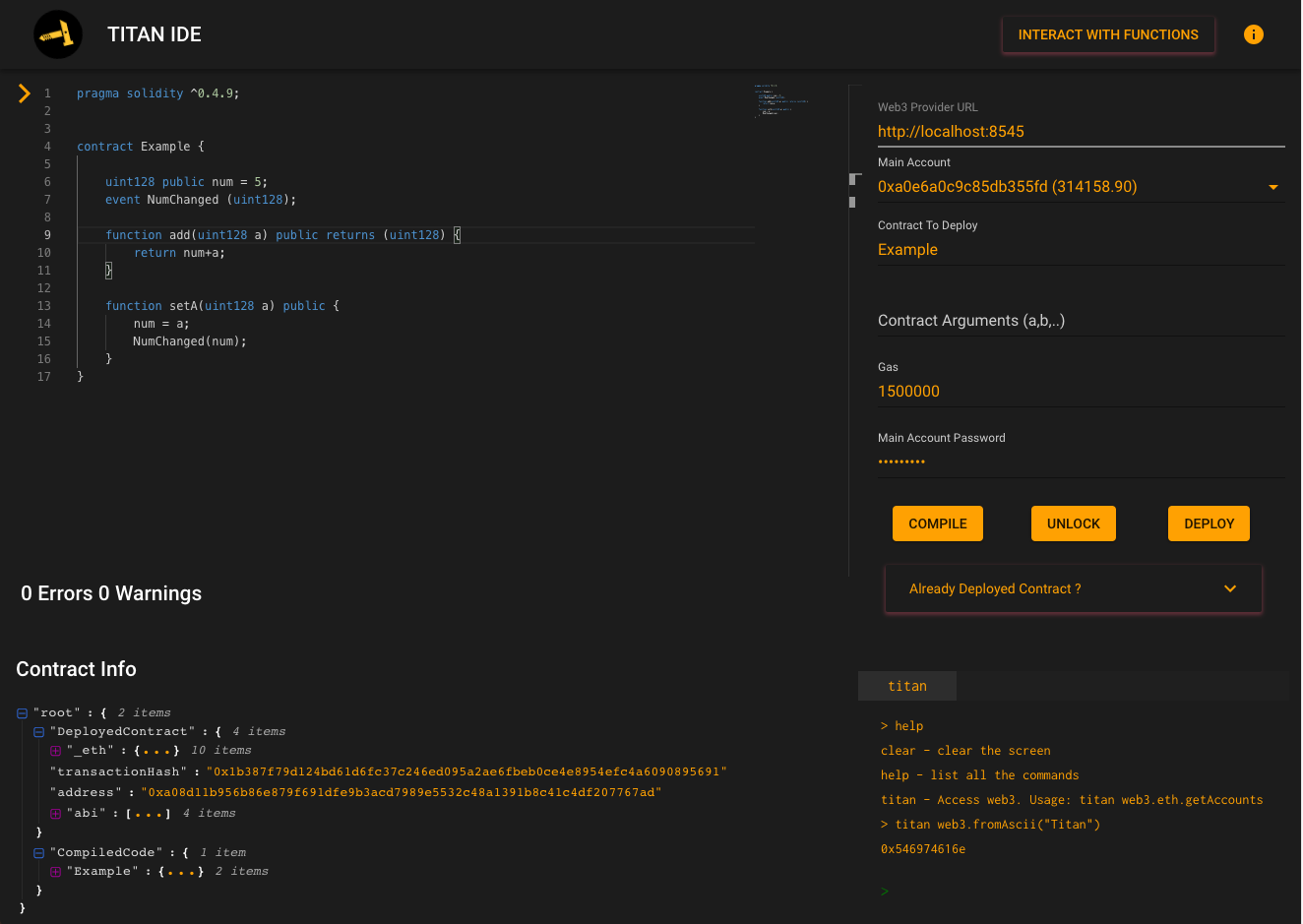1303x924 pixels.
Task: Click the Titan IDE hammer logo
Action: pyautogui.click(x=58, y=34)
